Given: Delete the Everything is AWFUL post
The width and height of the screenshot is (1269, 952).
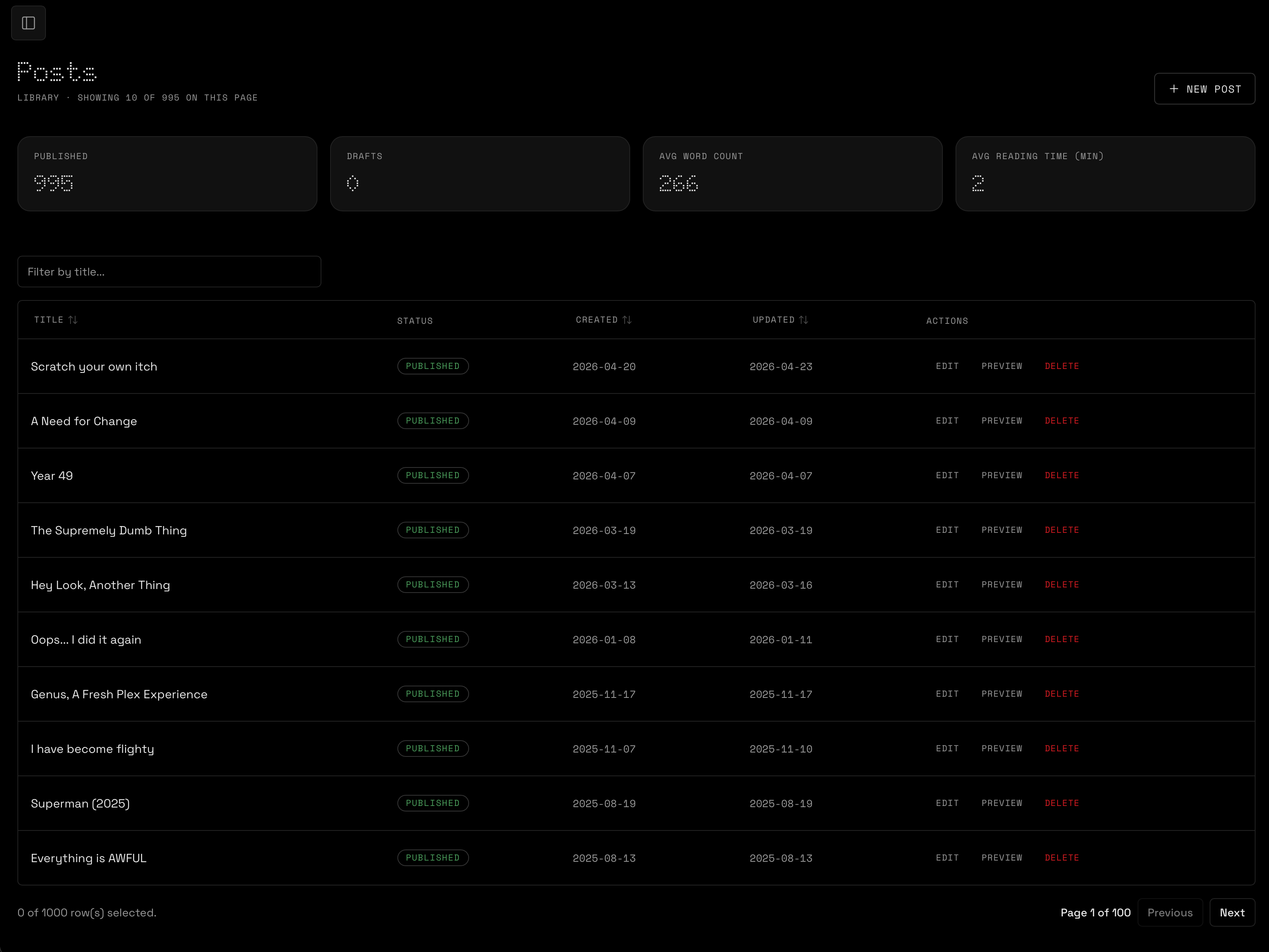Looking at the screenshot, I should pos(1062,857).
